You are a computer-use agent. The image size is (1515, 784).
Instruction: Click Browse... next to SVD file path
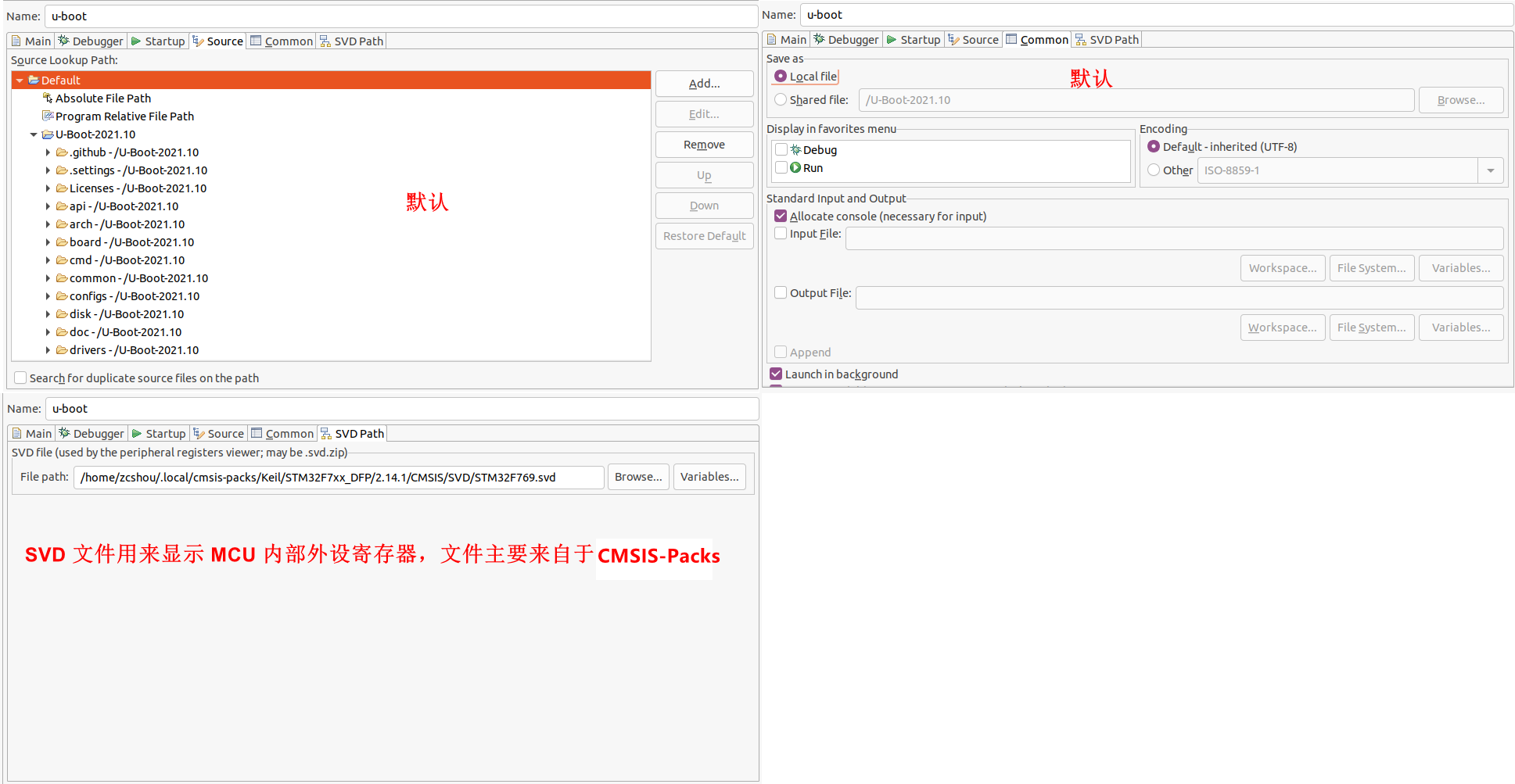[x=638, y=477]
